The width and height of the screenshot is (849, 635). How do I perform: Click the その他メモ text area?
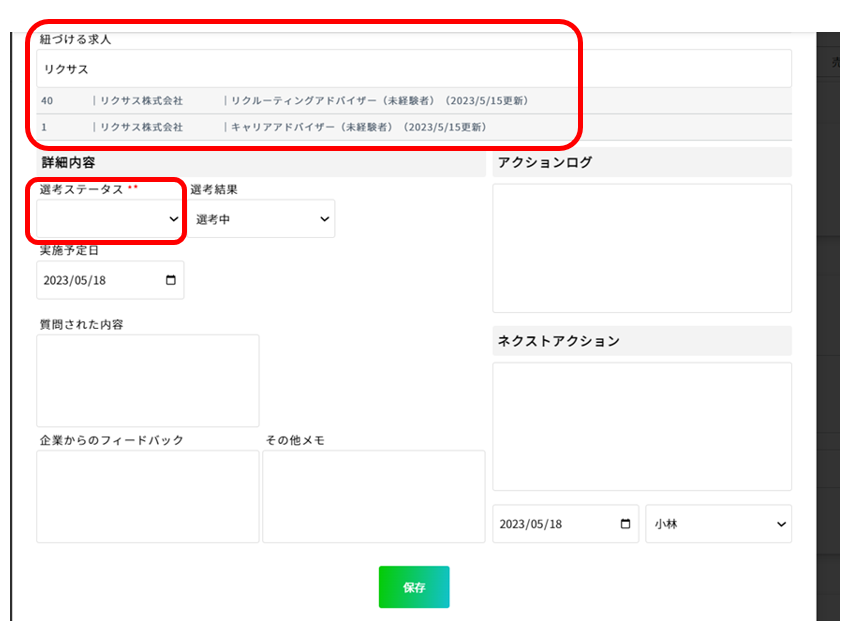(x=374, y=496)
